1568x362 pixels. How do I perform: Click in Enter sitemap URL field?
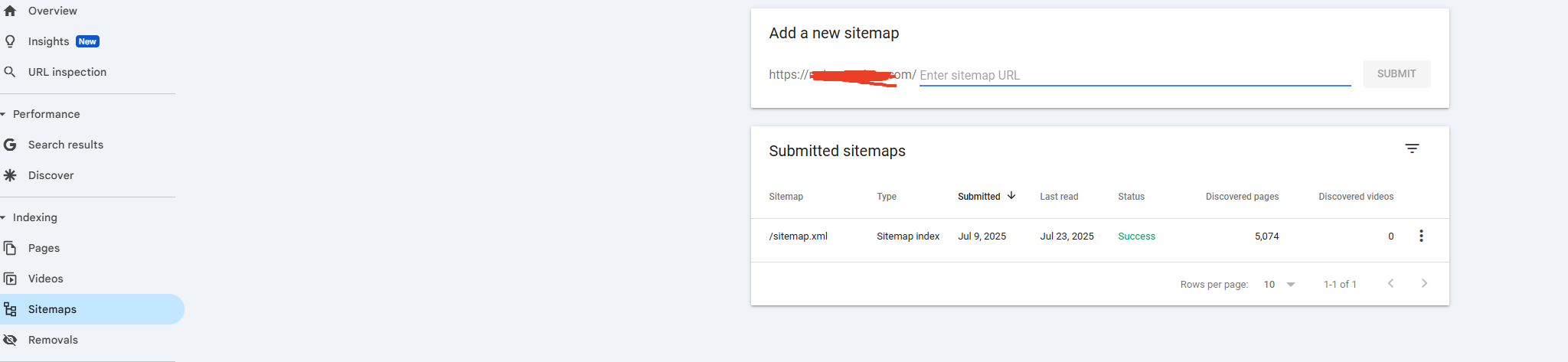(x=1135, y=75)
